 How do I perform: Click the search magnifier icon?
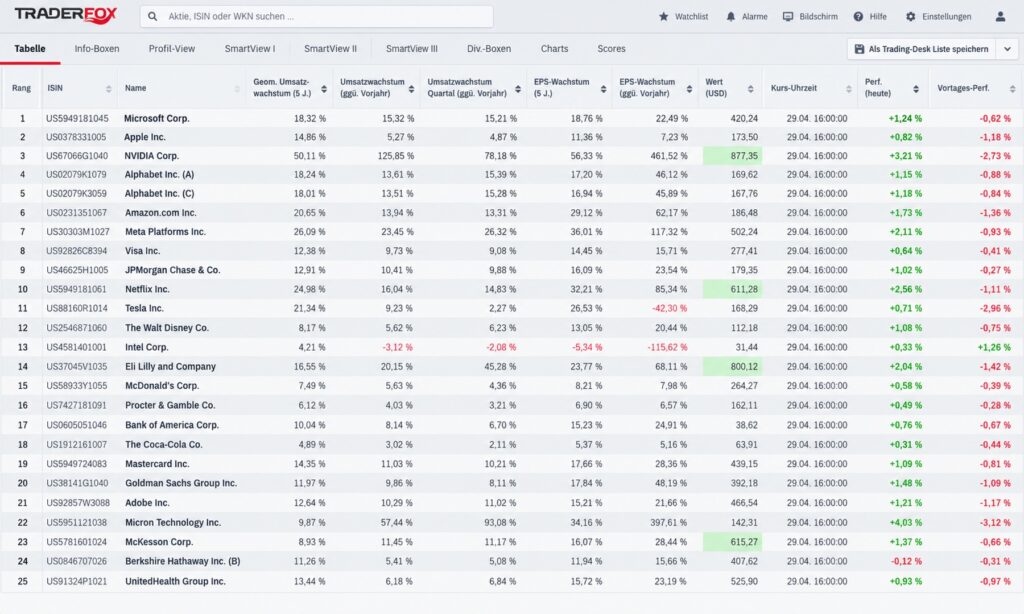(152, 16)
